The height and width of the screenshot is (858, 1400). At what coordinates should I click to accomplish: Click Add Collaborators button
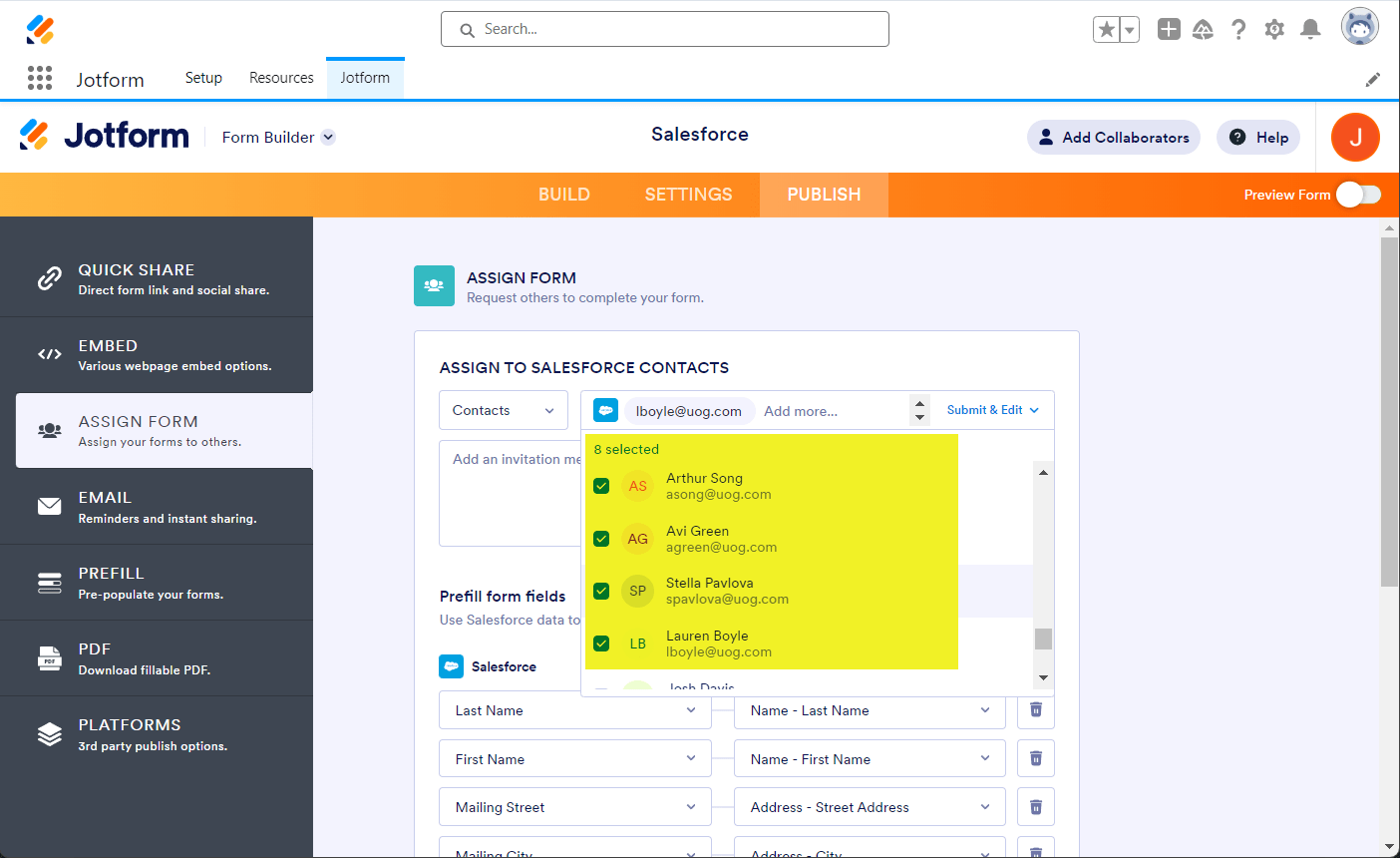click(x=1114, y=138)
